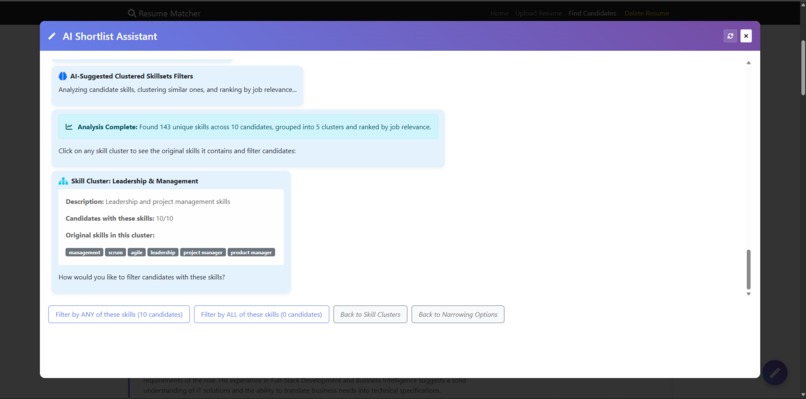806x399 pixels.
Task: Open Find Candidates in background navbar
Action: tap(592, 13)
